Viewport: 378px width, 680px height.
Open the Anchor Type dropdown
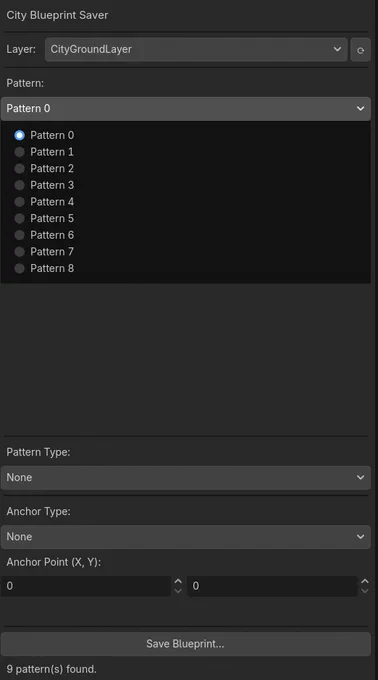point(186,537)
